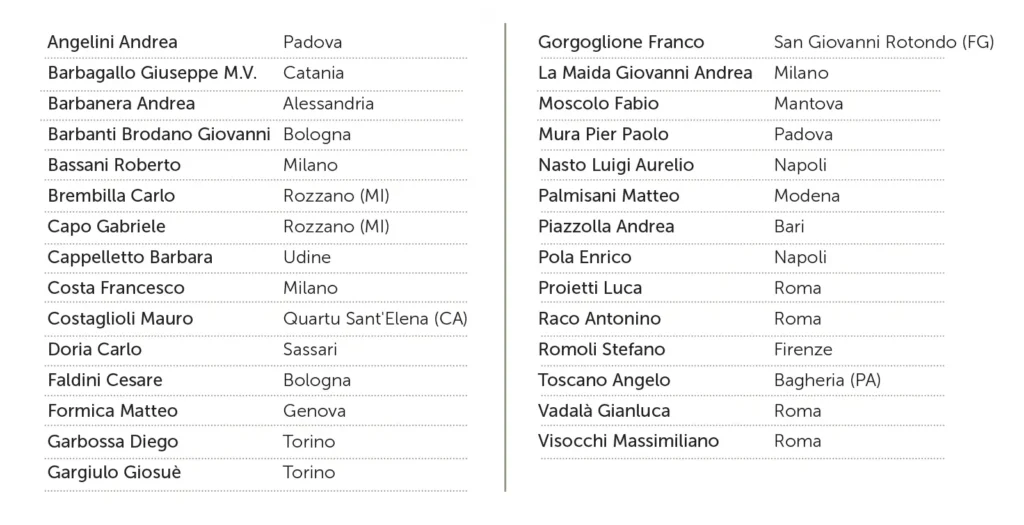Click on Gargiulo Giosuè
The image size is (1024, 525).
point(114,472)
